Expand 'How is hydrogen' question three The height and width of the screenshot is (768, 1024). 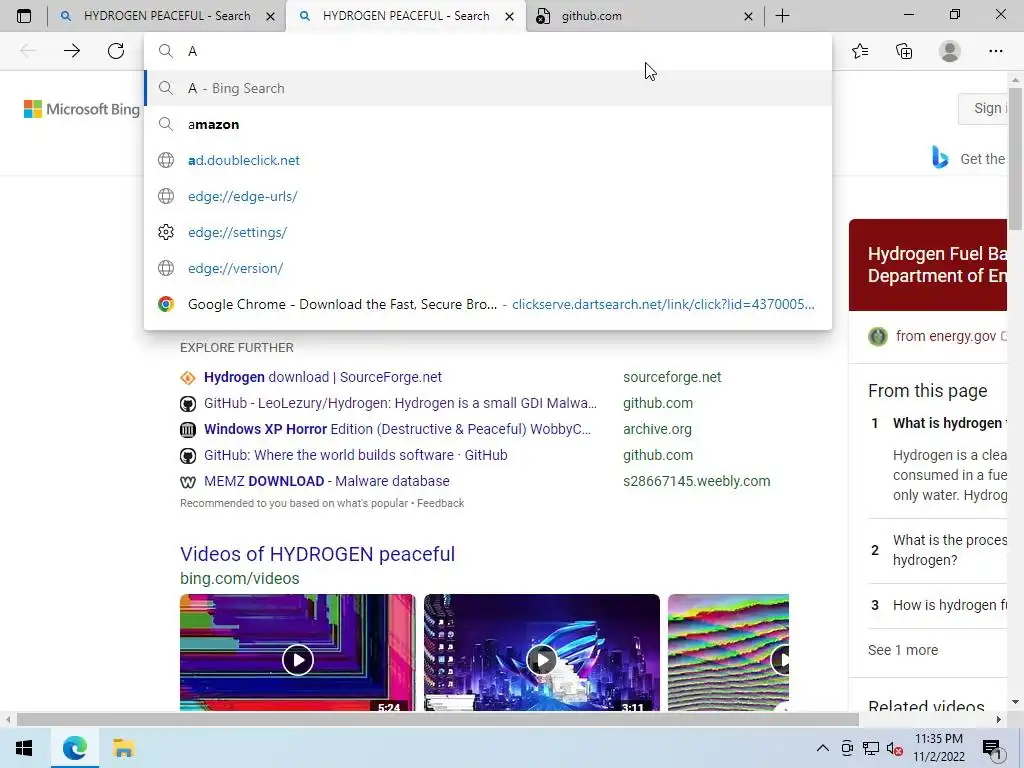(x=950, y=605)
